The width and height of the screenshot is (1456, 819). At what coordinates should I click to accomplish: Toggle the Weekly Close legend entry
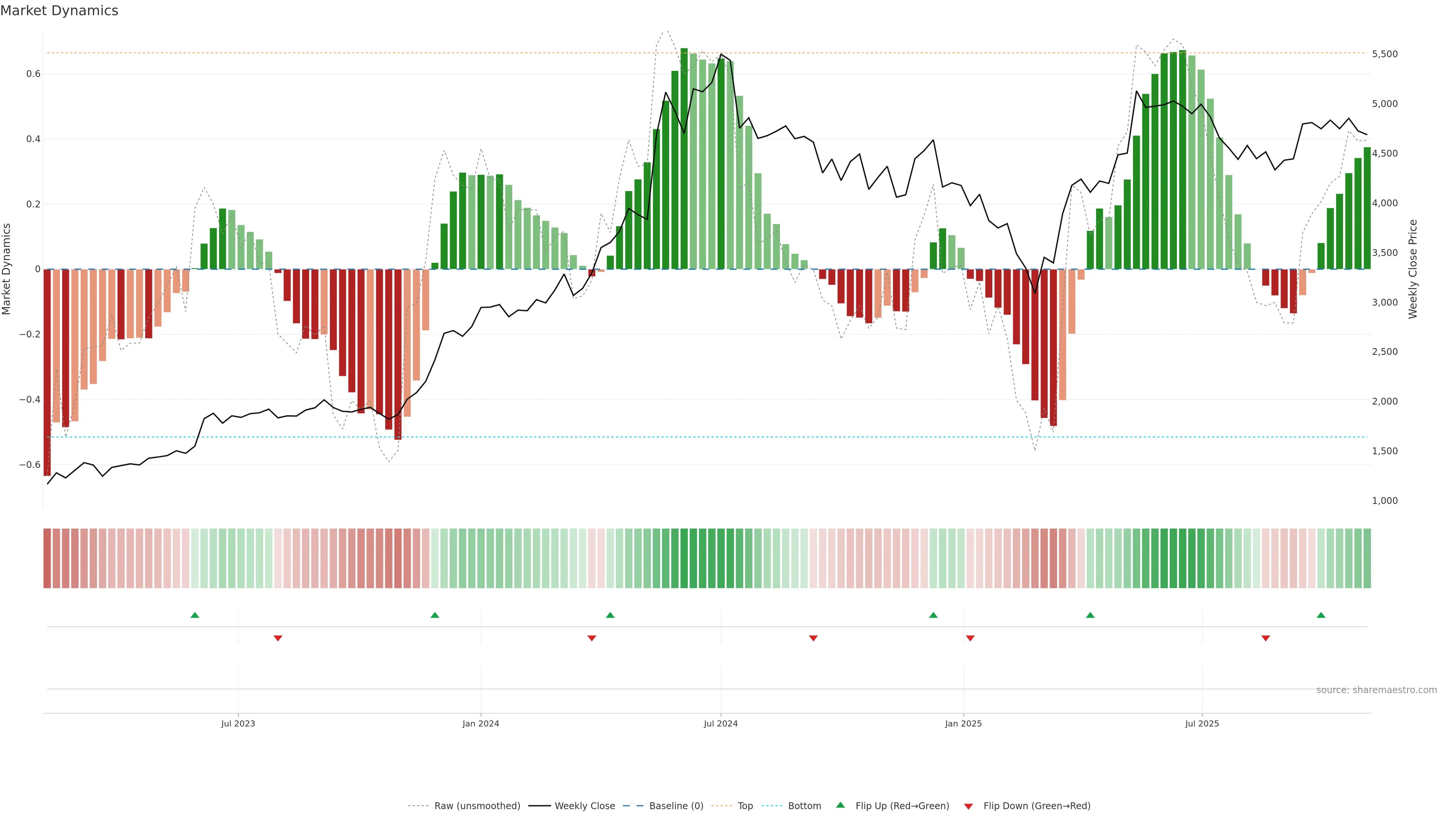coord(584,806)
